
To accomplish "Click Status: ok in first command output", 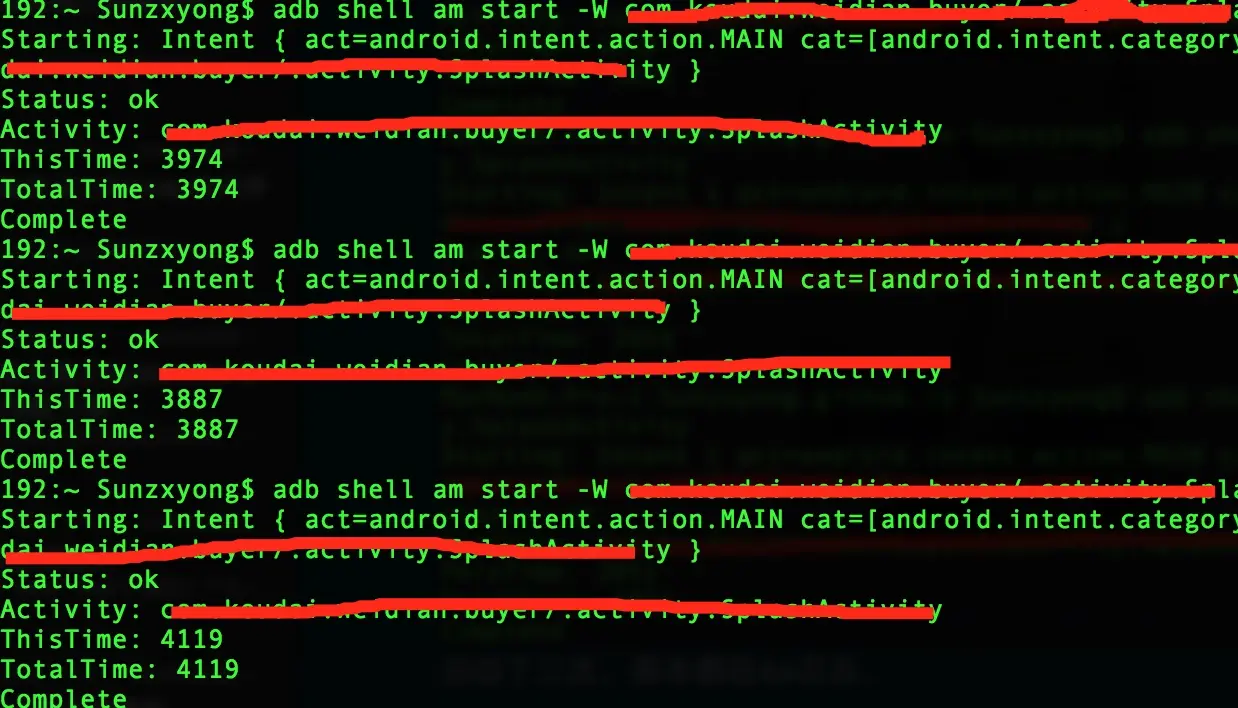I will 80,100.
